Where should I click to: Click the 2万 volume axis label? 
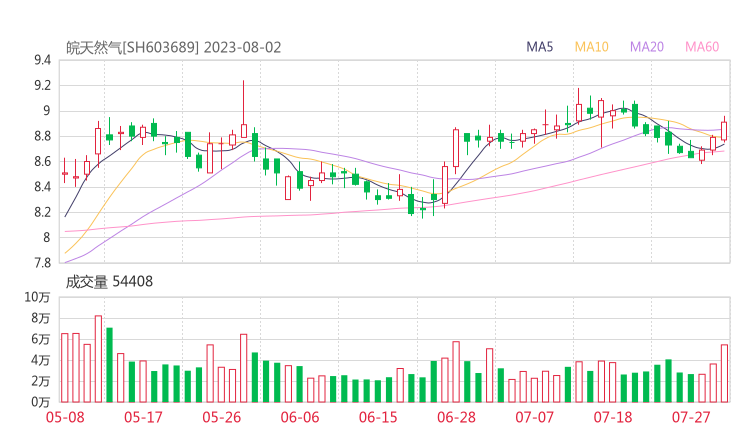click(41, 381)
